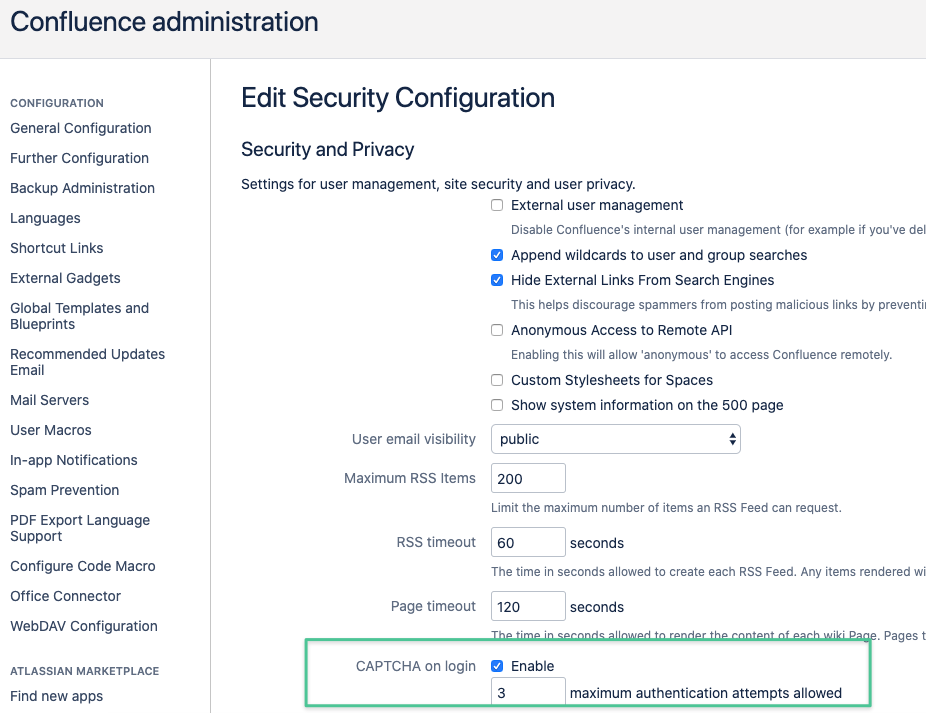The height and width of the screenshot is (713, 926).
Task: Open In-app Notifications settings
Action: (x=74, y=460)
